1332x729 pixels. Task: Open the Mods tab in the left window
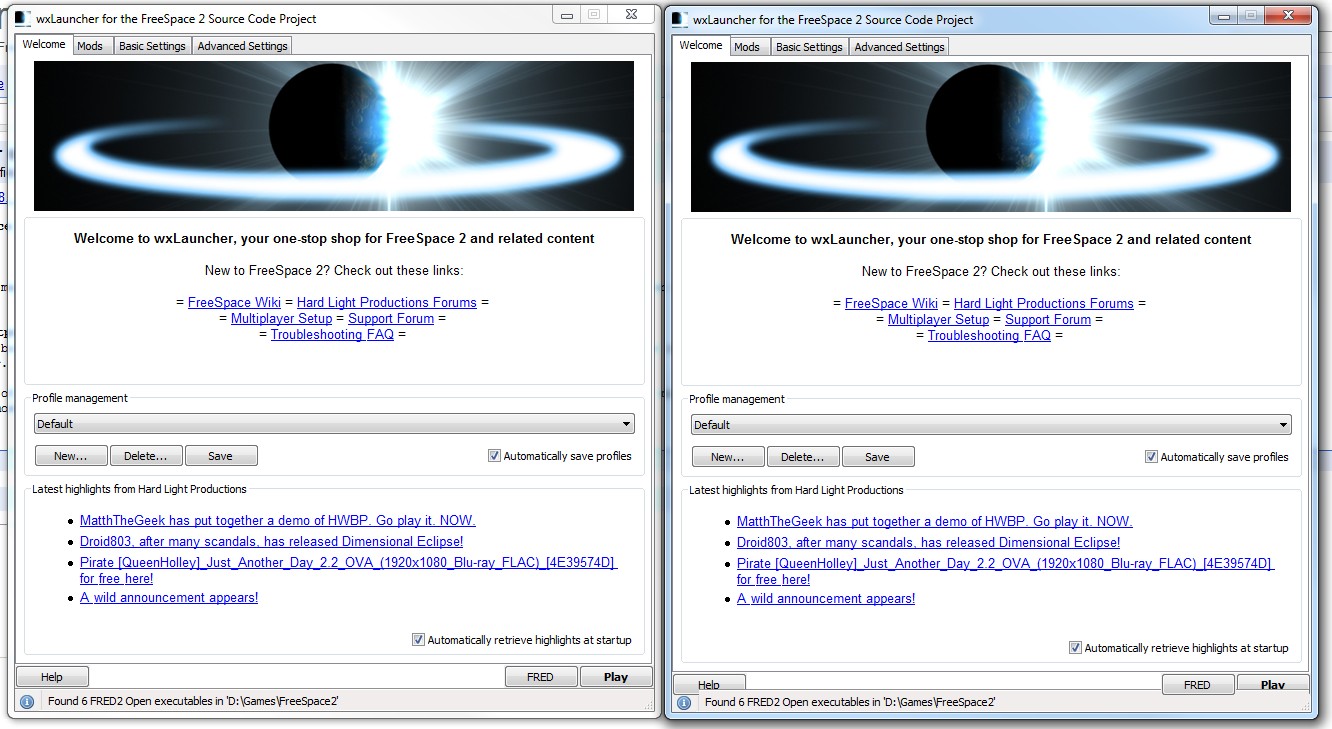[x=90, y=46]
